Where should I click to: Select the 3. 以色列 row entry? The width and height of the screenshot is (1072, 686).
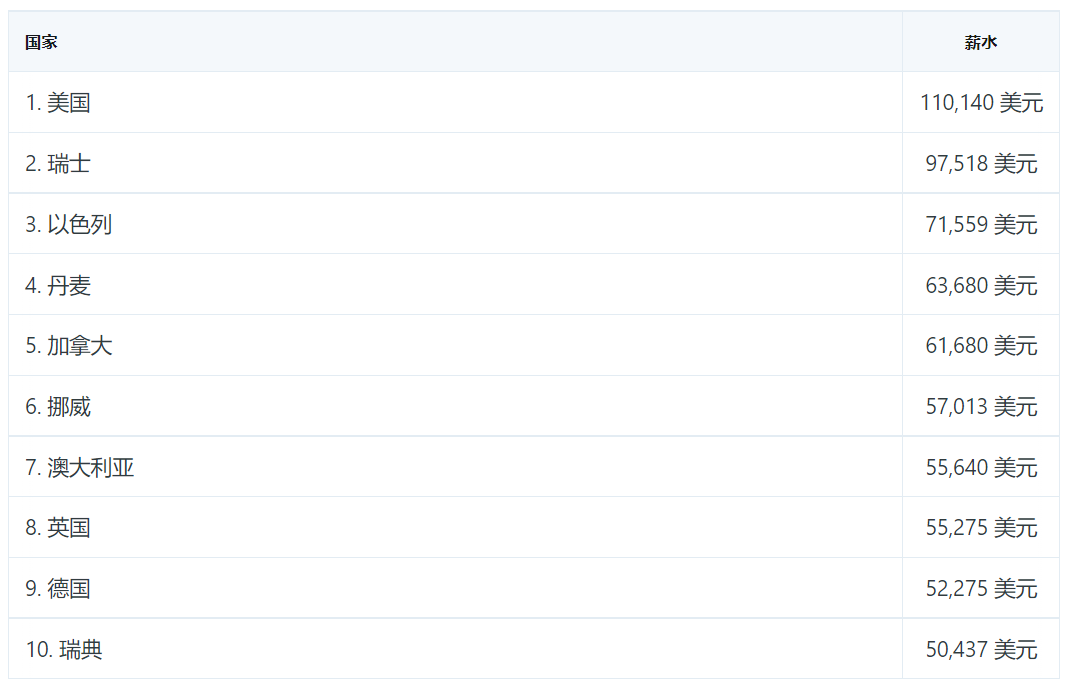(x=69, y=224)
